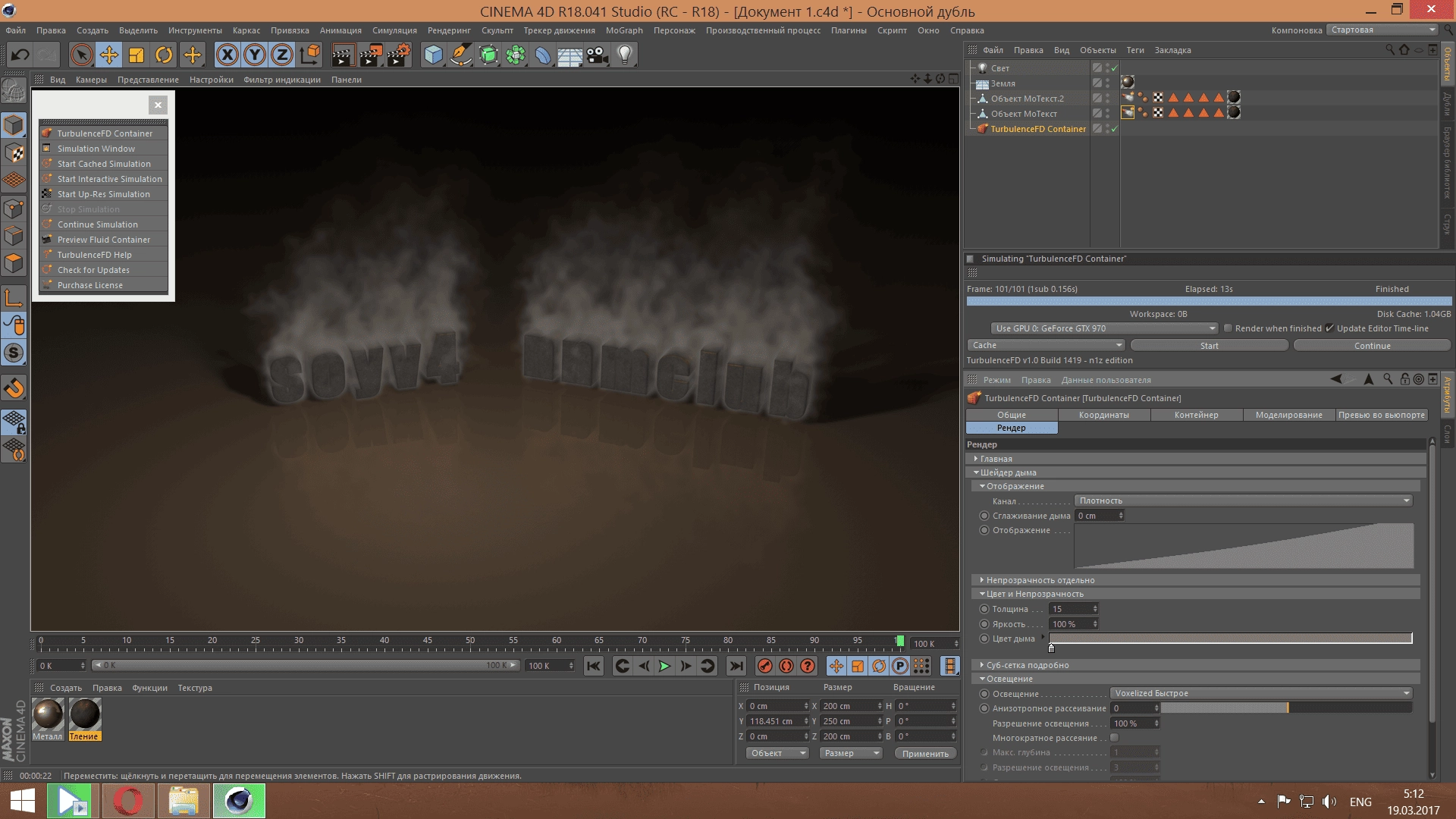Switch to the Моделирование tab

click(x=1288, y=415)
